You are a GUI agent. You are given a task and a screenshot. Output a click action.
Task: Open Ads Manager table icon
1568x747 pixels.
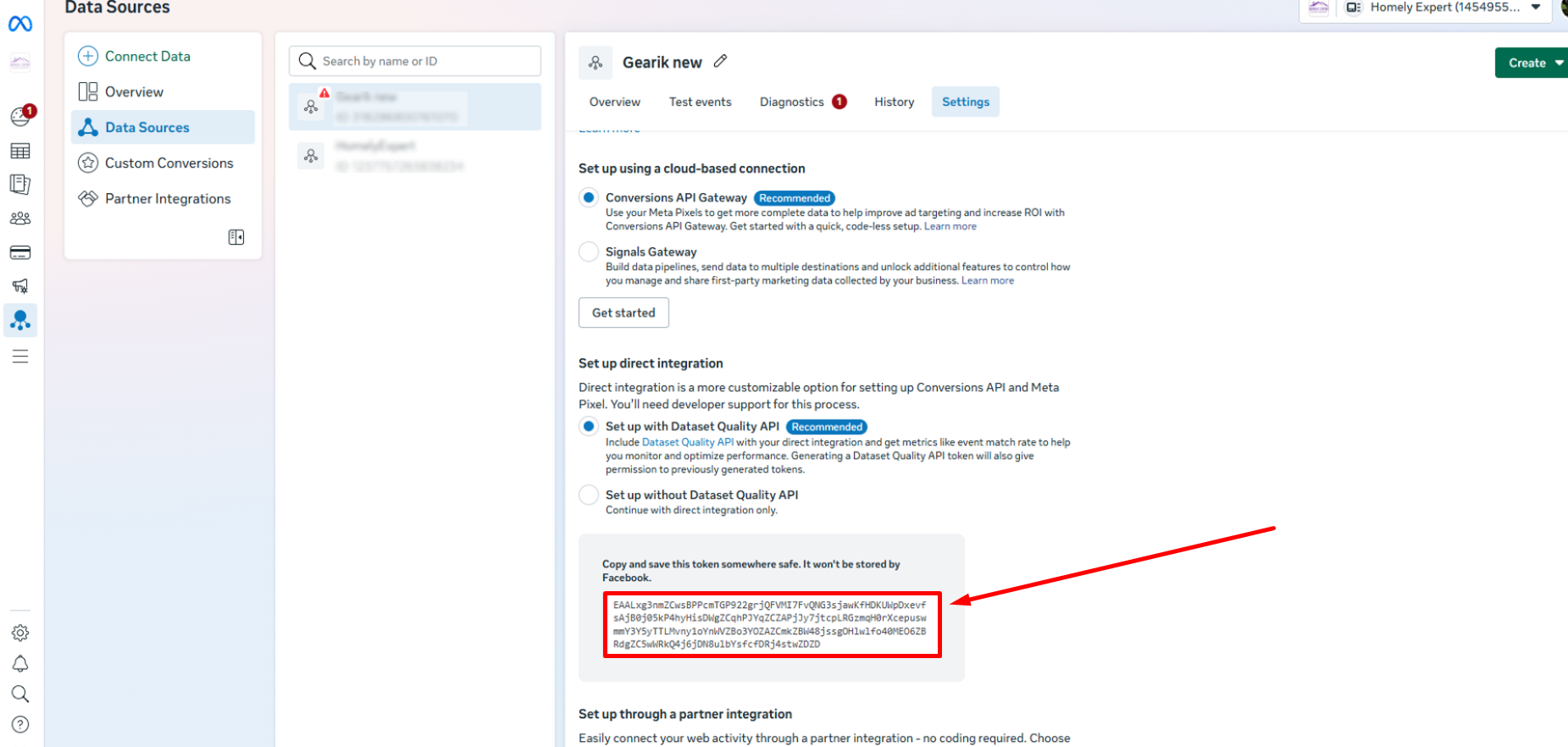[20, 151]
